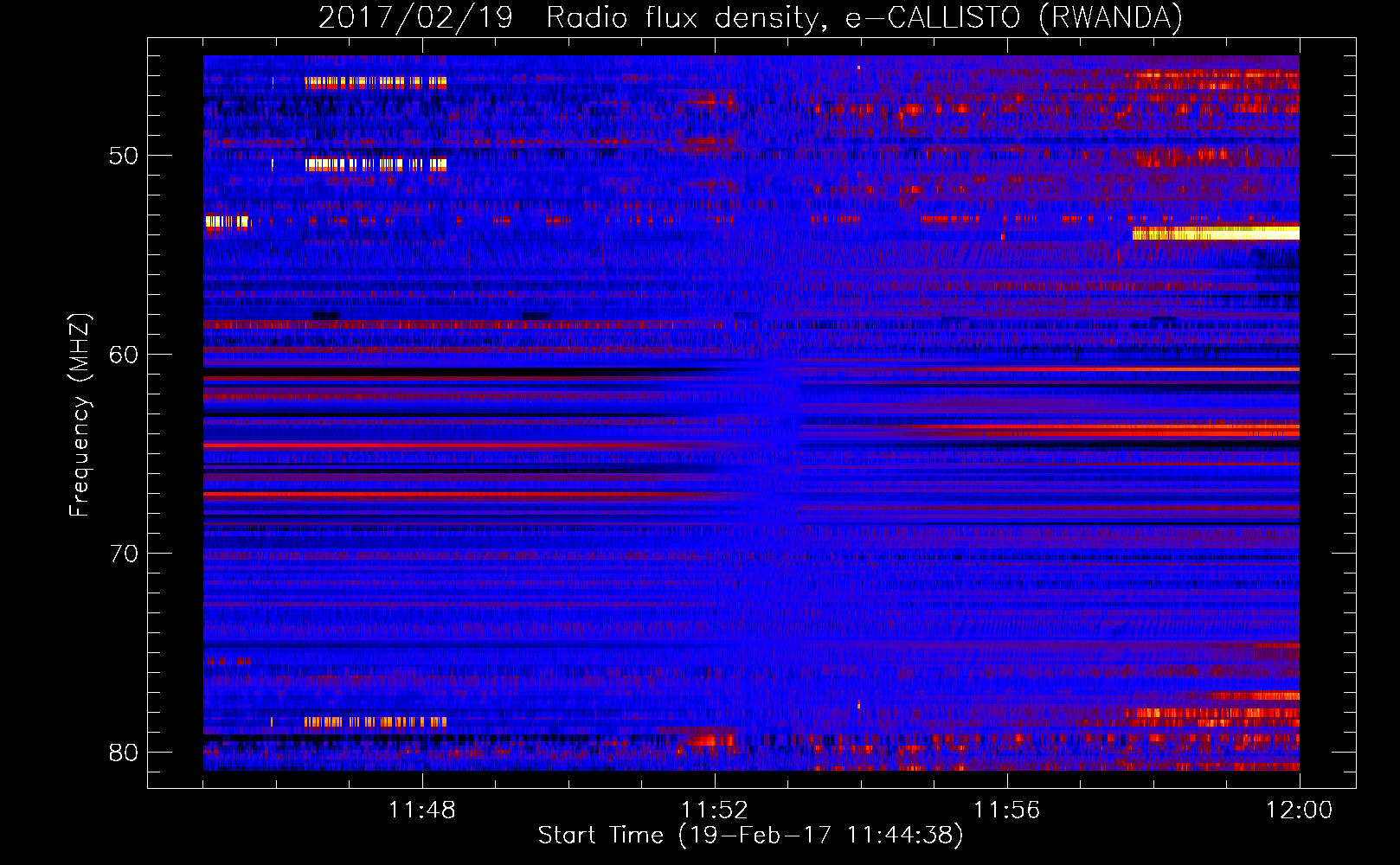
Task: Click the plot title "2017/02/19 Radio flux density, e-CALLISTO (RWANDA)"
Action: click(750, 17)
